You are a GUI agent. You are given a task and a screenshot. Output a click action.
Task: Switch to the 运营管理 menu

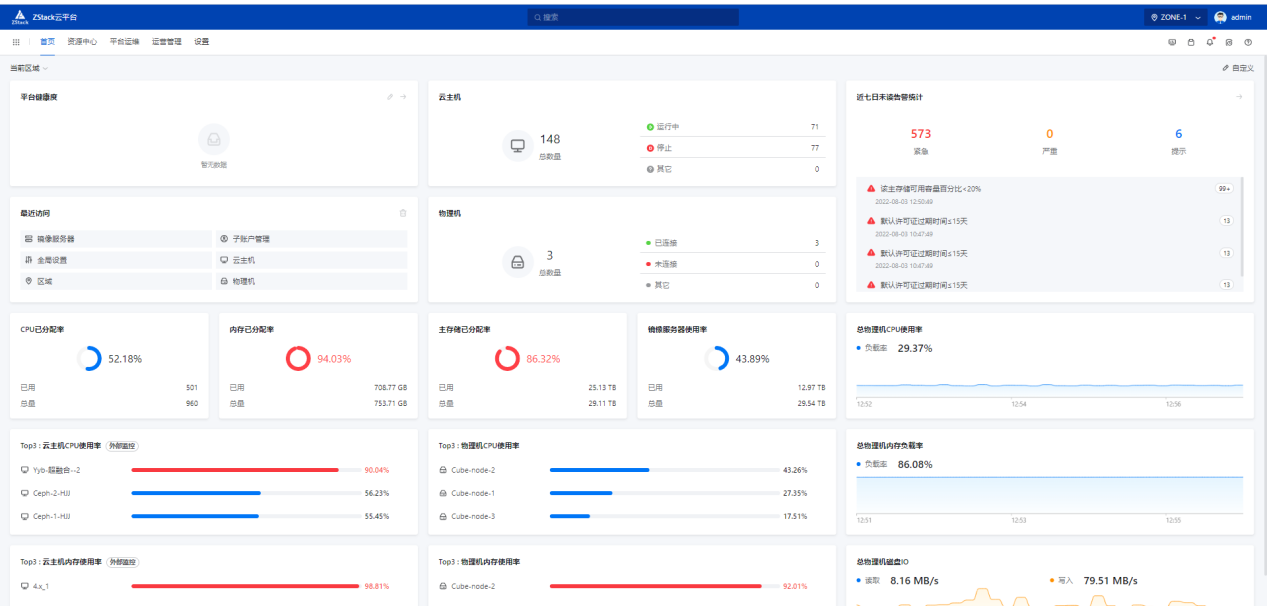click(x=166, y=42)
